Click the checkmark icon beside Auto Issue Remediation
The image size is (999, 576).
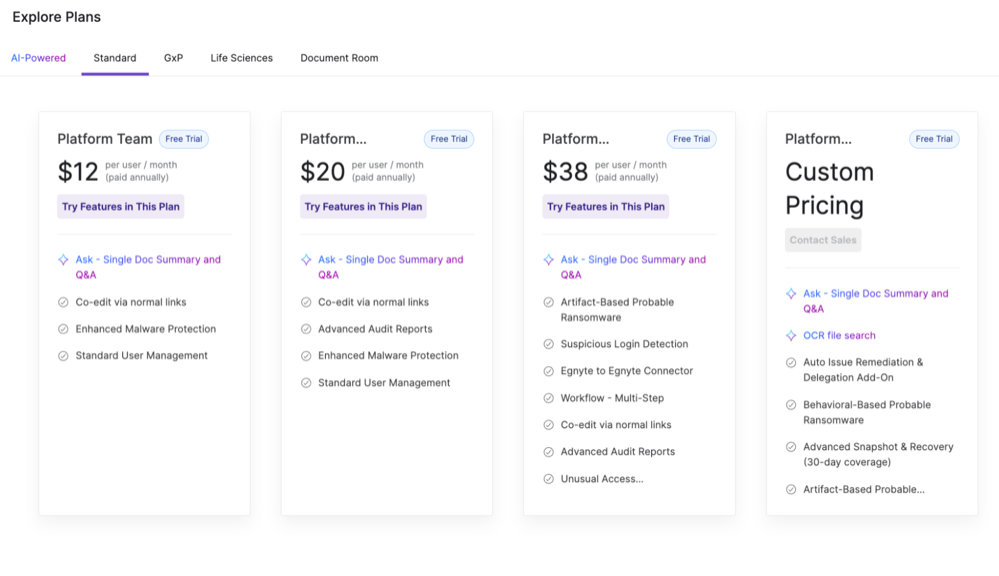pyautogui.click(x=791, y=363)
